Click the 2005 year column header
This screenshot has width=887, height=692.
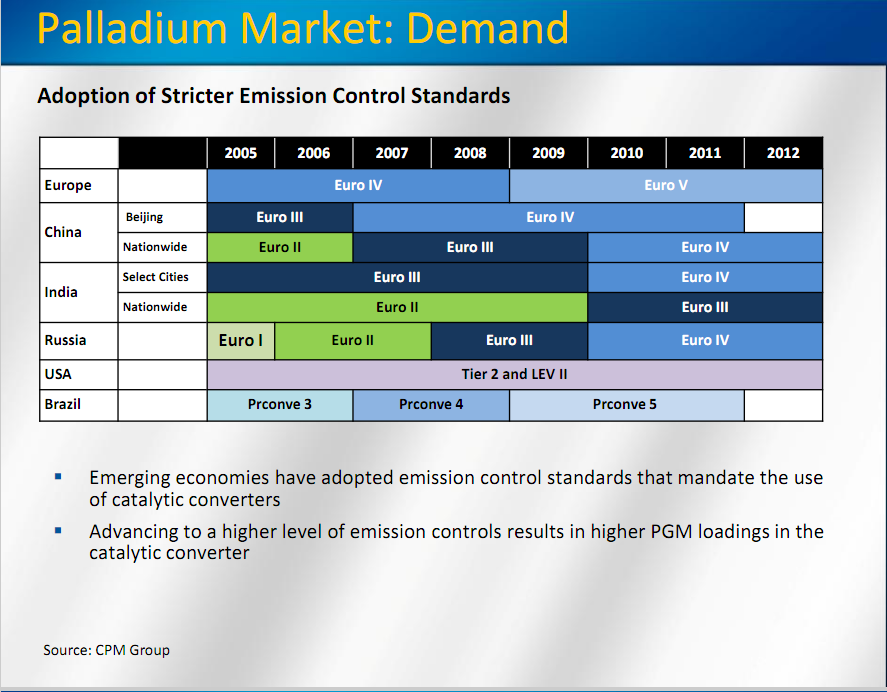(x=240, y=153)
